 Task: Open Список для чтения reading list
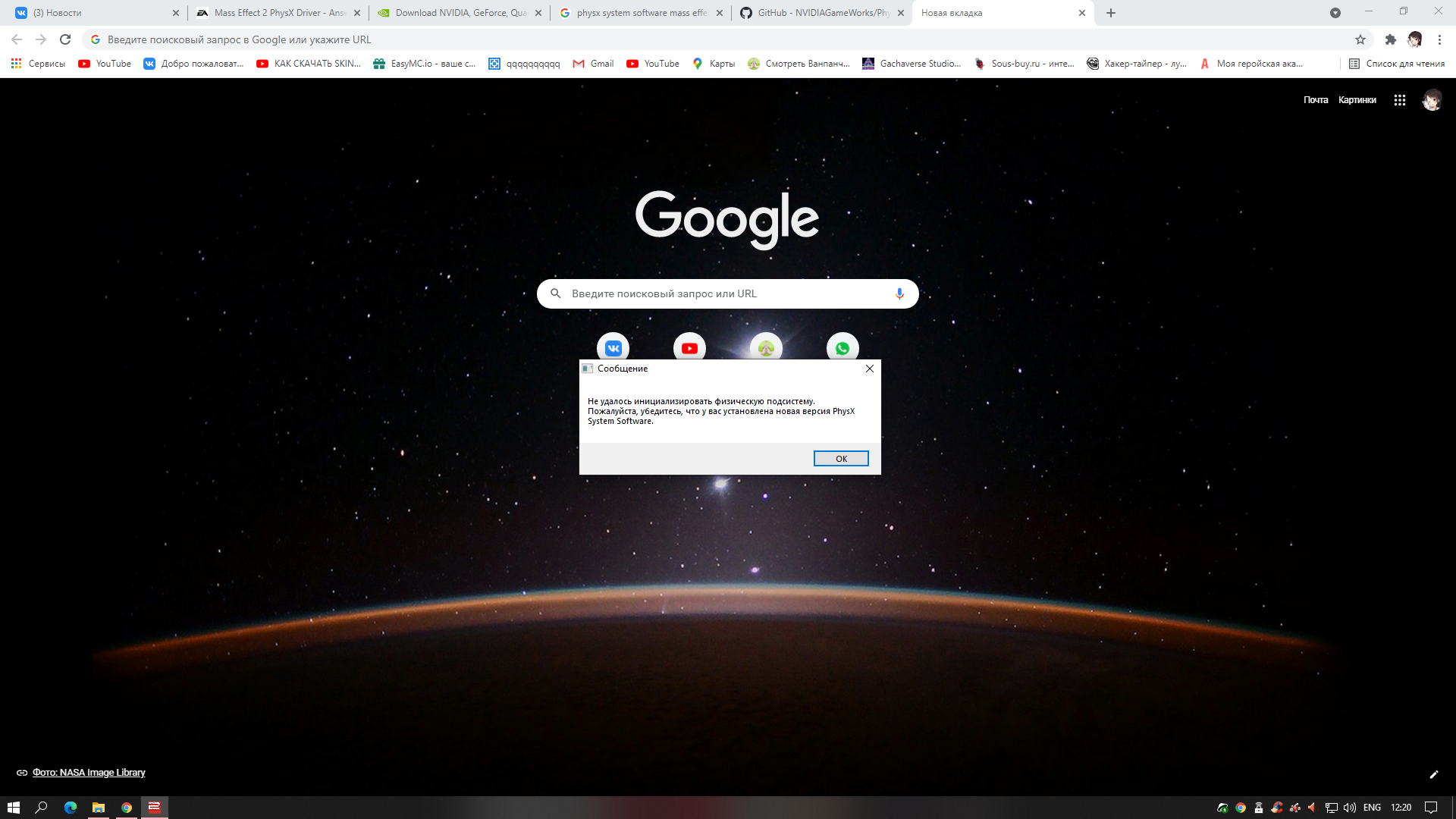1397,64
